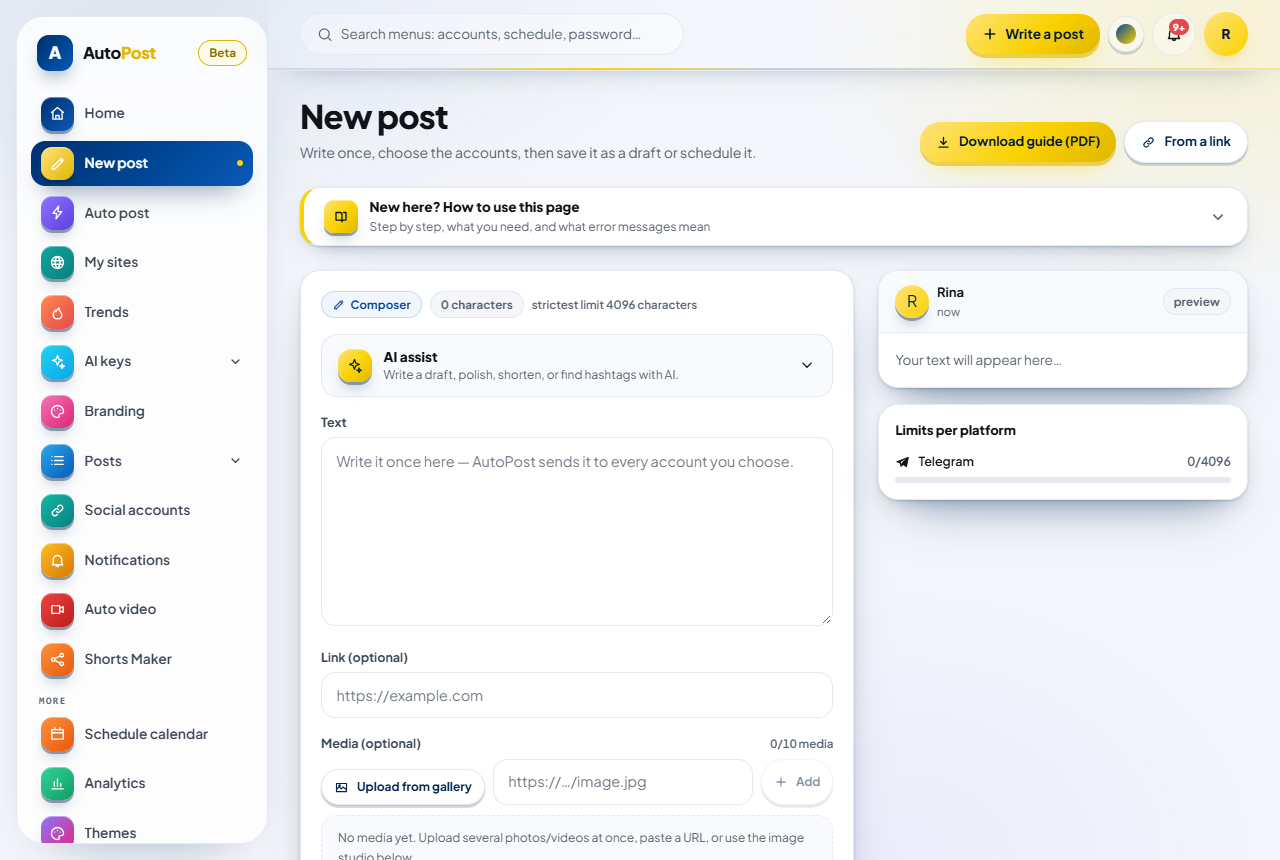Open Auto video camera icon
The image size is (1280, 860).
57,609
